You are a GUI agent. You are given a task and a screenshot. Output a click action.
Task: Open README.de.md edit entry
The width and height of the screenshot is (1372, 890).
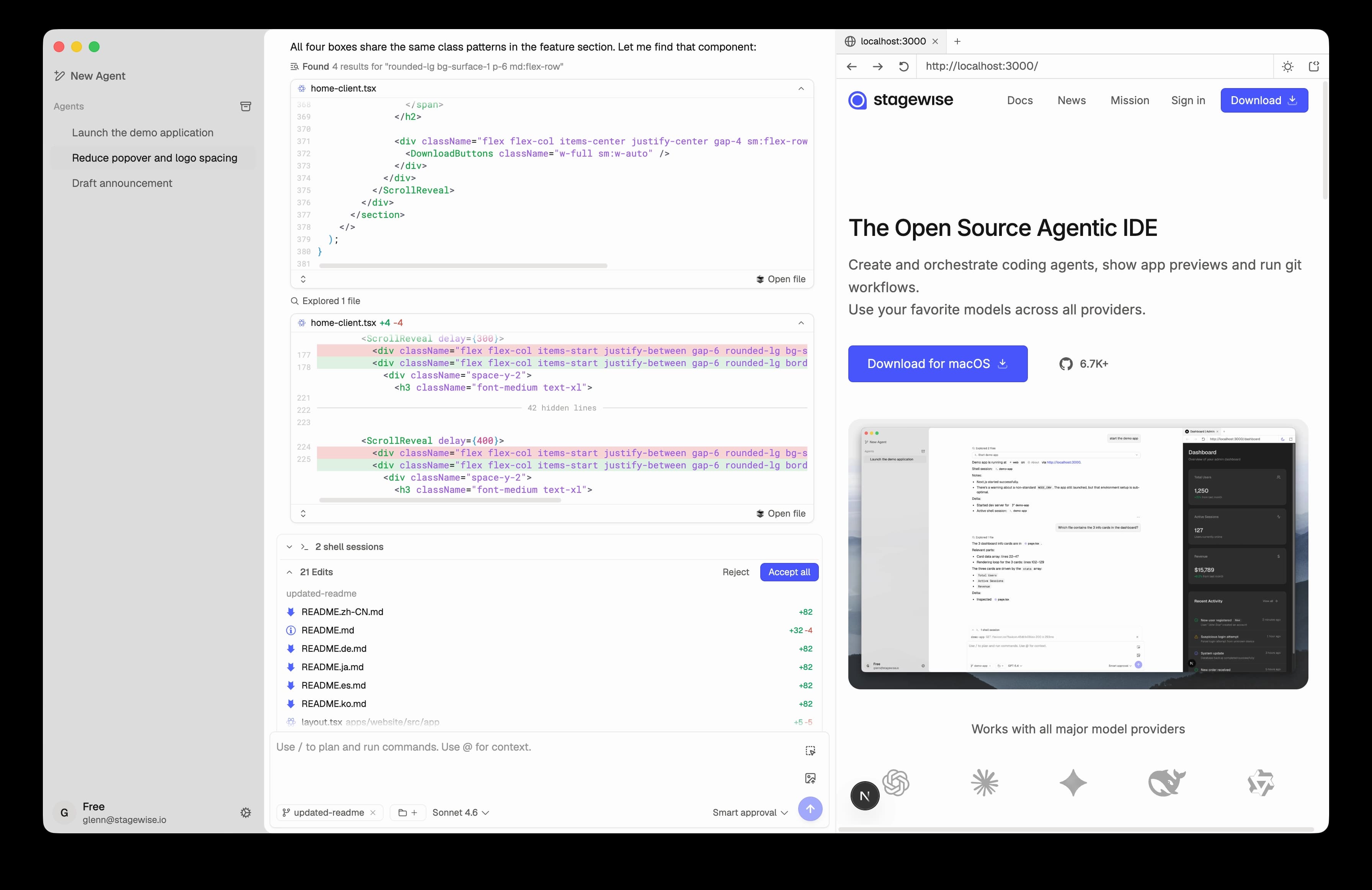pos(549,649)
